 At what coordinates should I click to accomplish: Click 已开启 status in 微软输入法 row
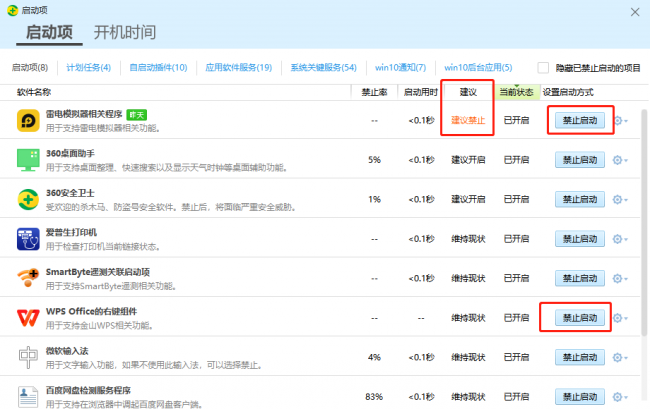517,357
